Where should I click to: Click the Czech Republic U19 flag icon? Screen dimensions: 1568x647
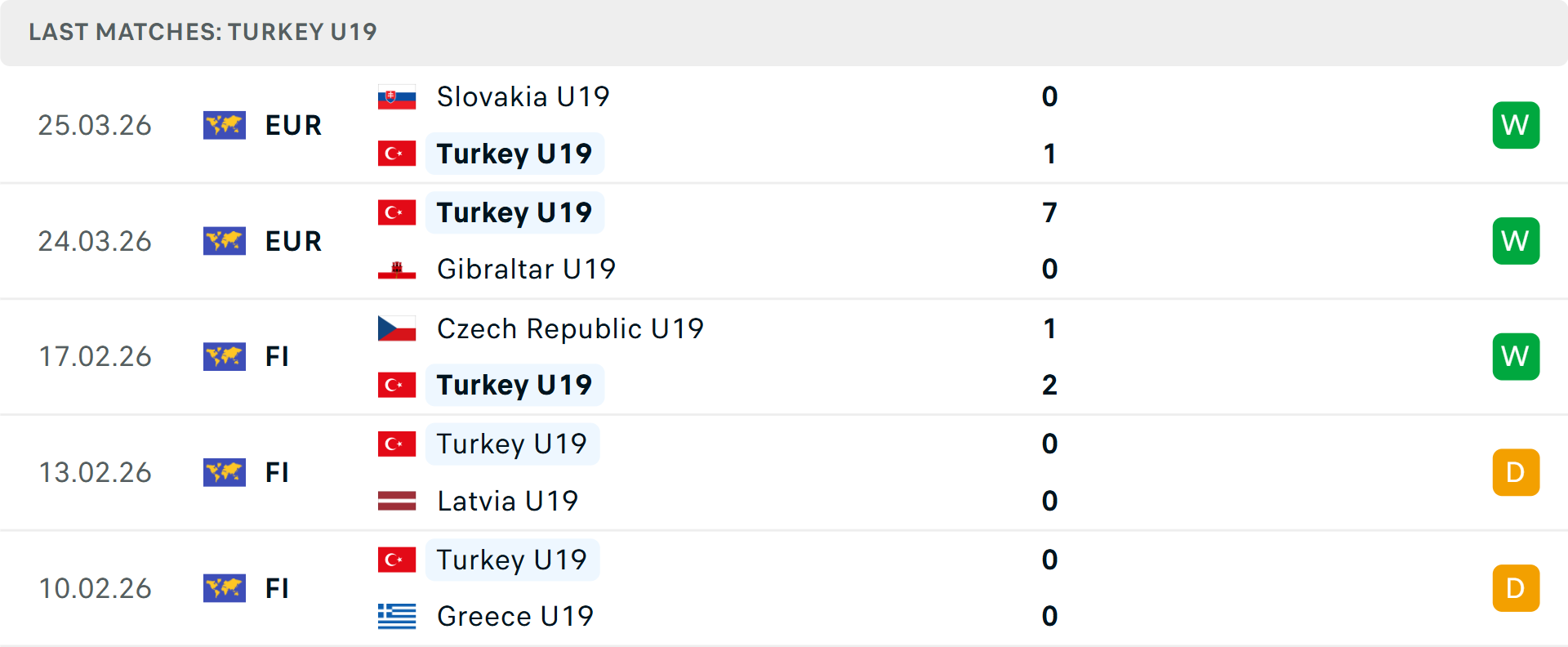coord(397,328)
